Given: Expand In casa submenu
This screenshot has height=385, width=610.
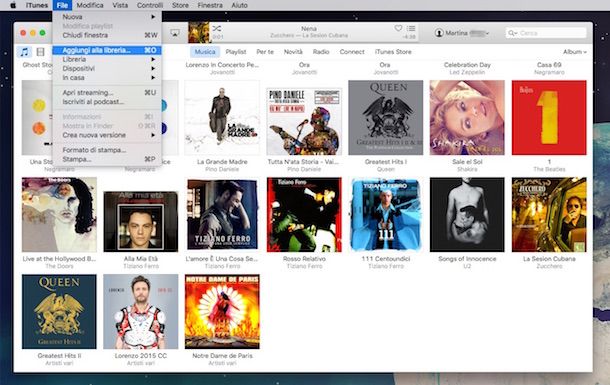Looking at the screenshot, I should [x=107, y=77].
